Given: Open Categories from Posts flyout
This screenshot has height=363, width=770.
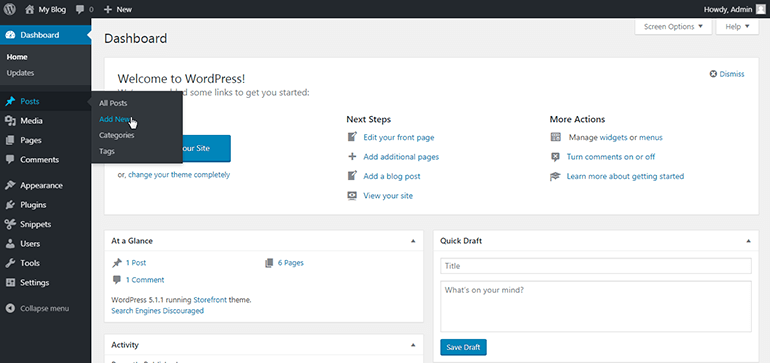Looking at the screenshot, I should click(x=116, y=135).
